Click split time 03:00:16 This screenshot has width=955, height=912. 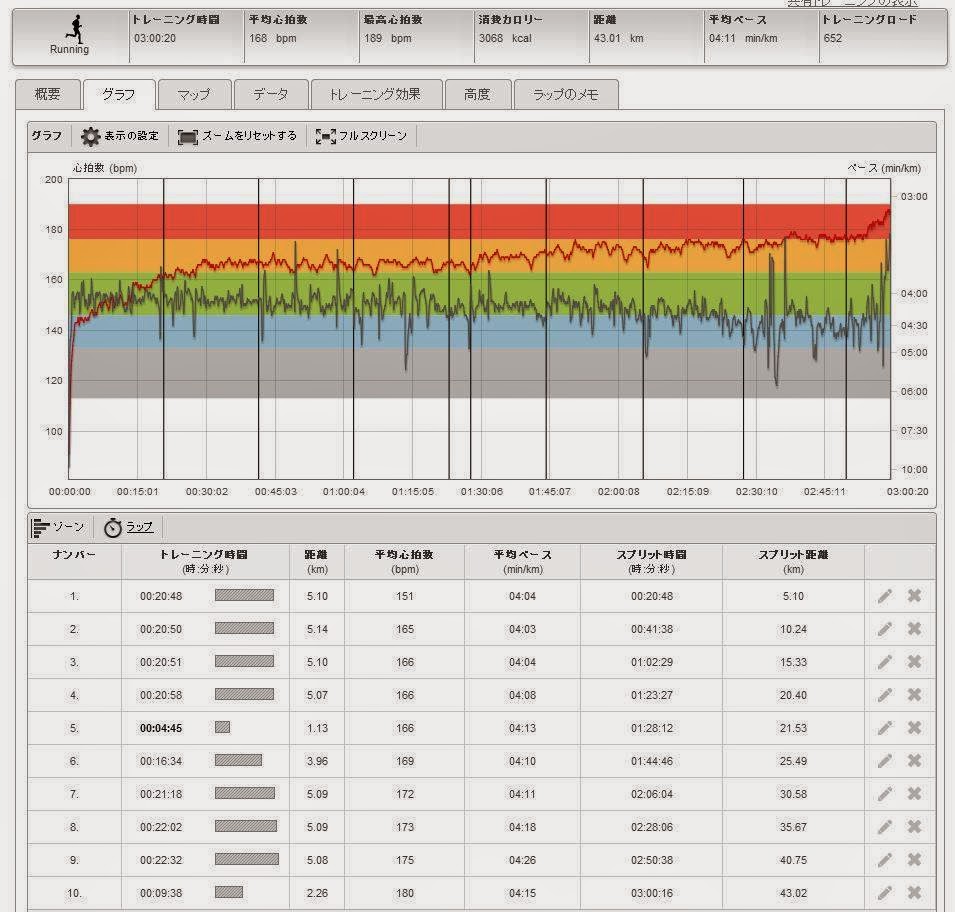click(x=652, y=893)
